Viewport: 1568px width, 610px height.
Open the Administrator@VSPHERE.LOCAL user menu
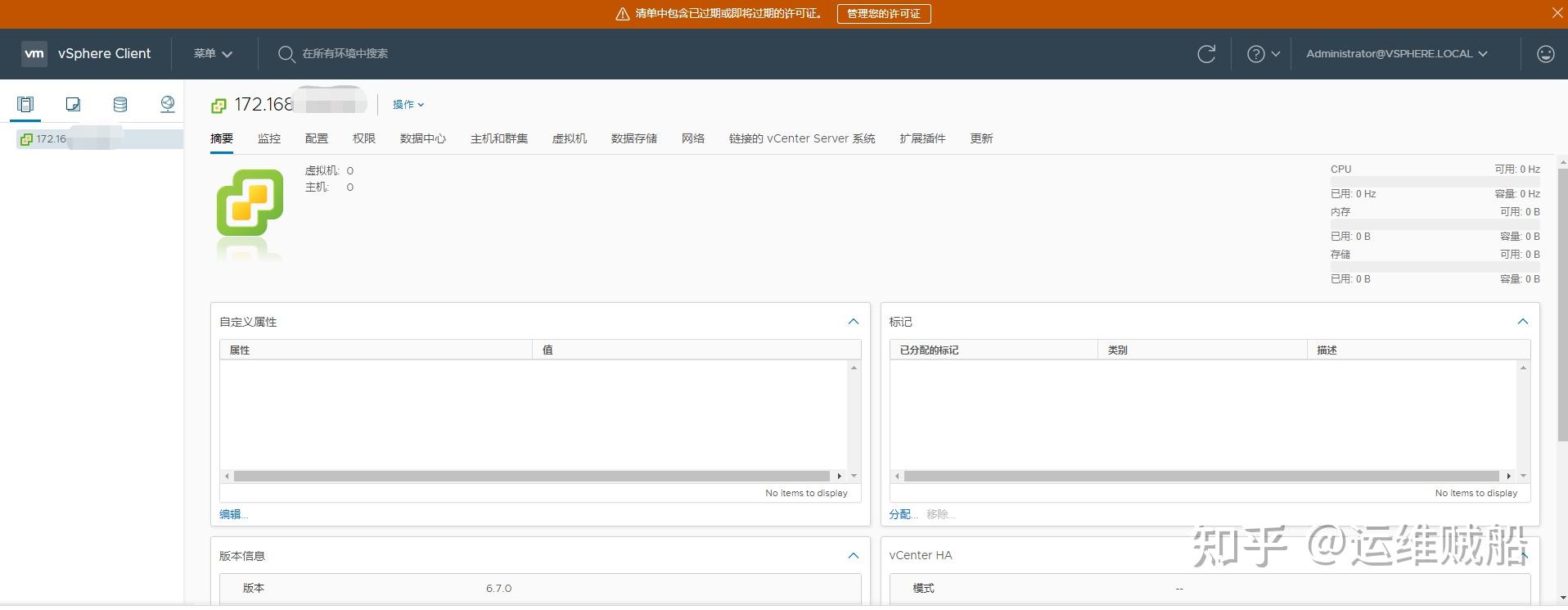pyautogui.click(x=1397, y=54)
